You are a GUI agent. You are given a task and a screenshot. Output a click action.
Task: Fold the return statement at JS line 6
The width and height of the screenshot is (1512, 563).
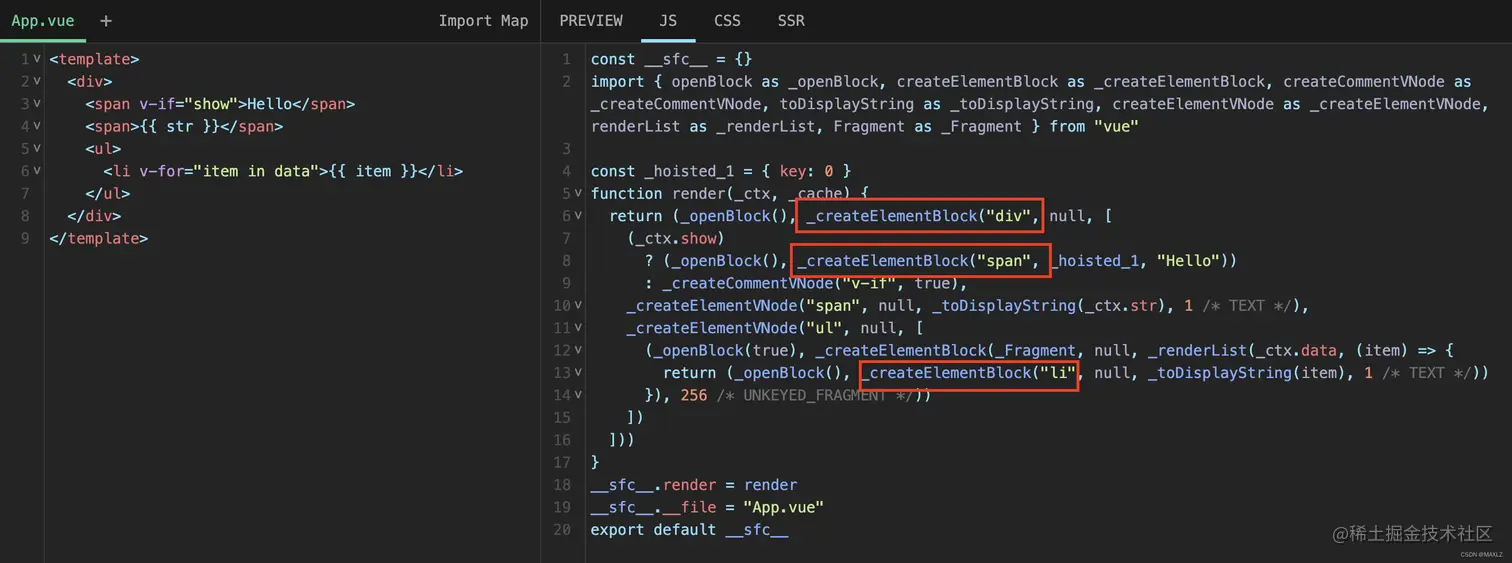578,216
